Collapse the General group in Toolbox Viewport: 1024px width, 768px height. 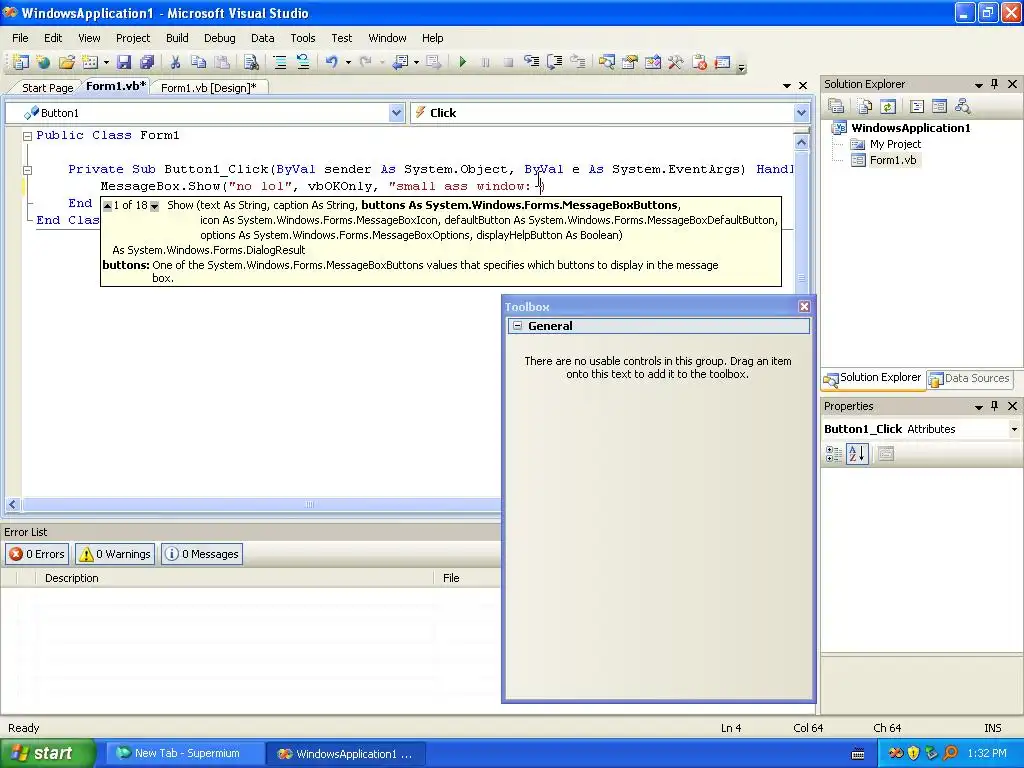[x=517, y=325]
